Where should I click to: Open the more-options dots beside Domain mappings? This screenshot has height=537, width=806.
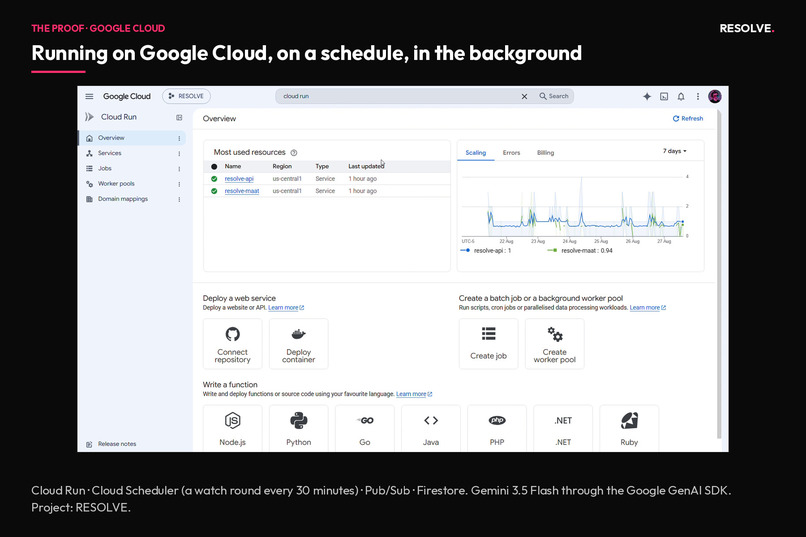[x=179, y=199]
